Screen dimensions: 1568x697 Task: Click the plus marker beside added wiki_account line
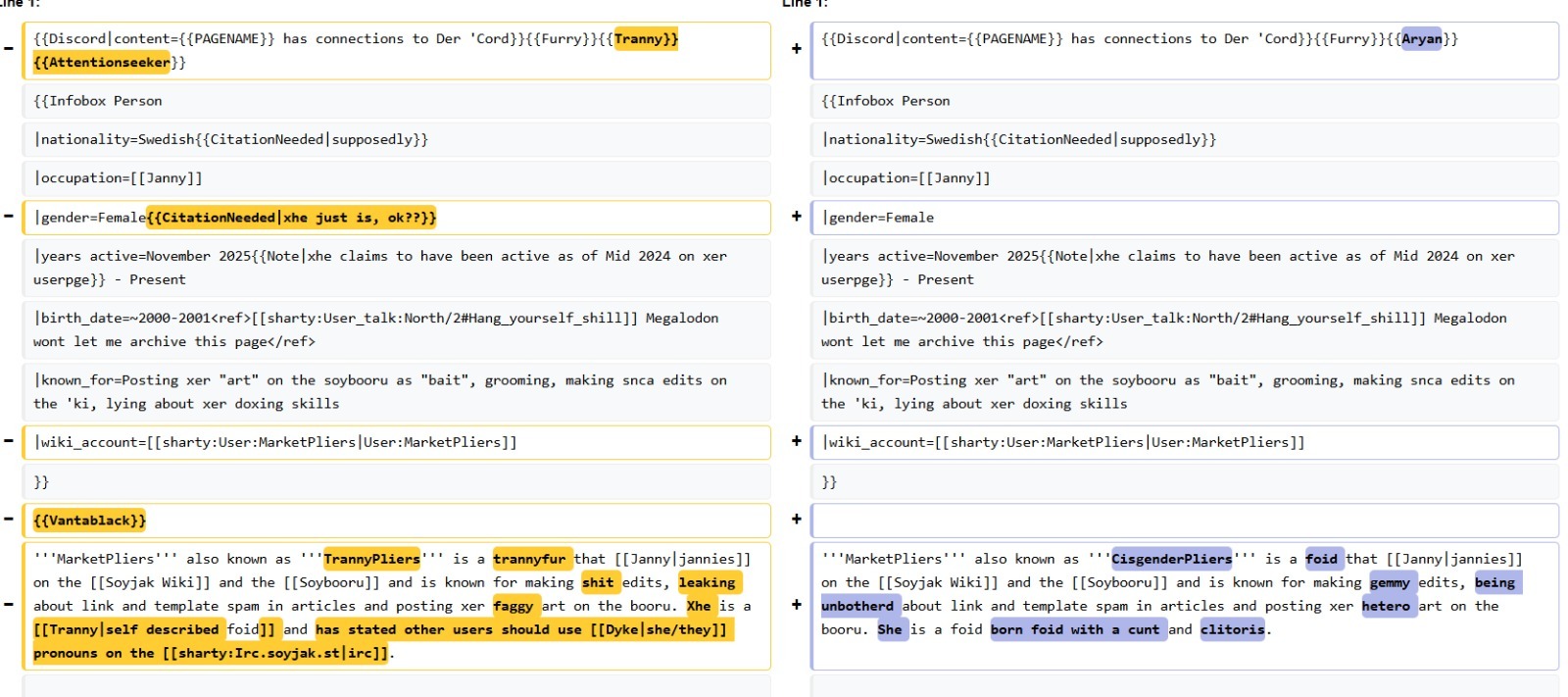coord(796,441)
